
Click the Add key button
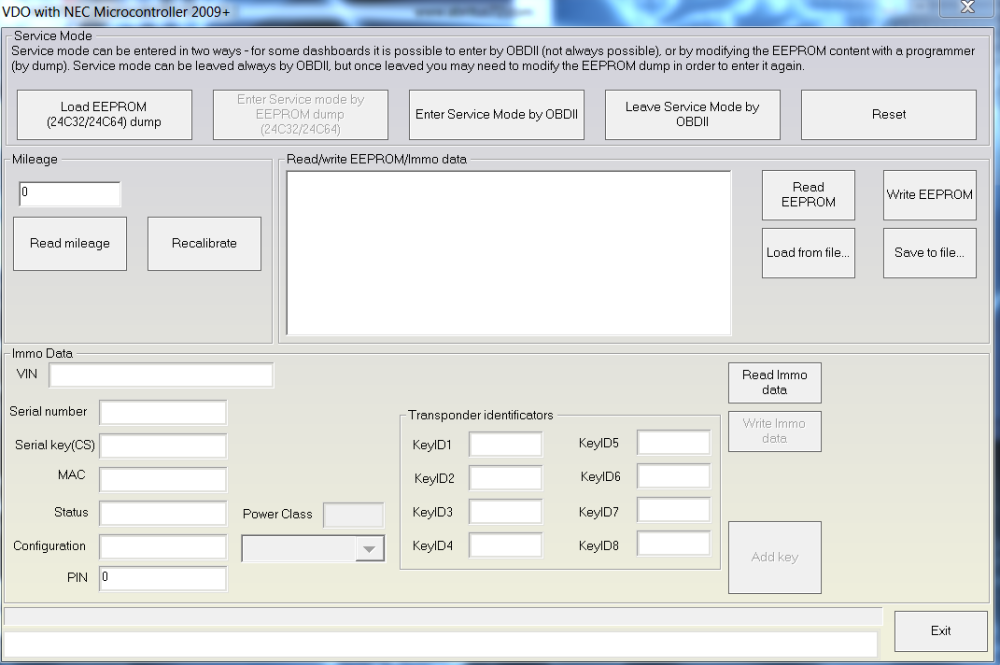[774, 557]
